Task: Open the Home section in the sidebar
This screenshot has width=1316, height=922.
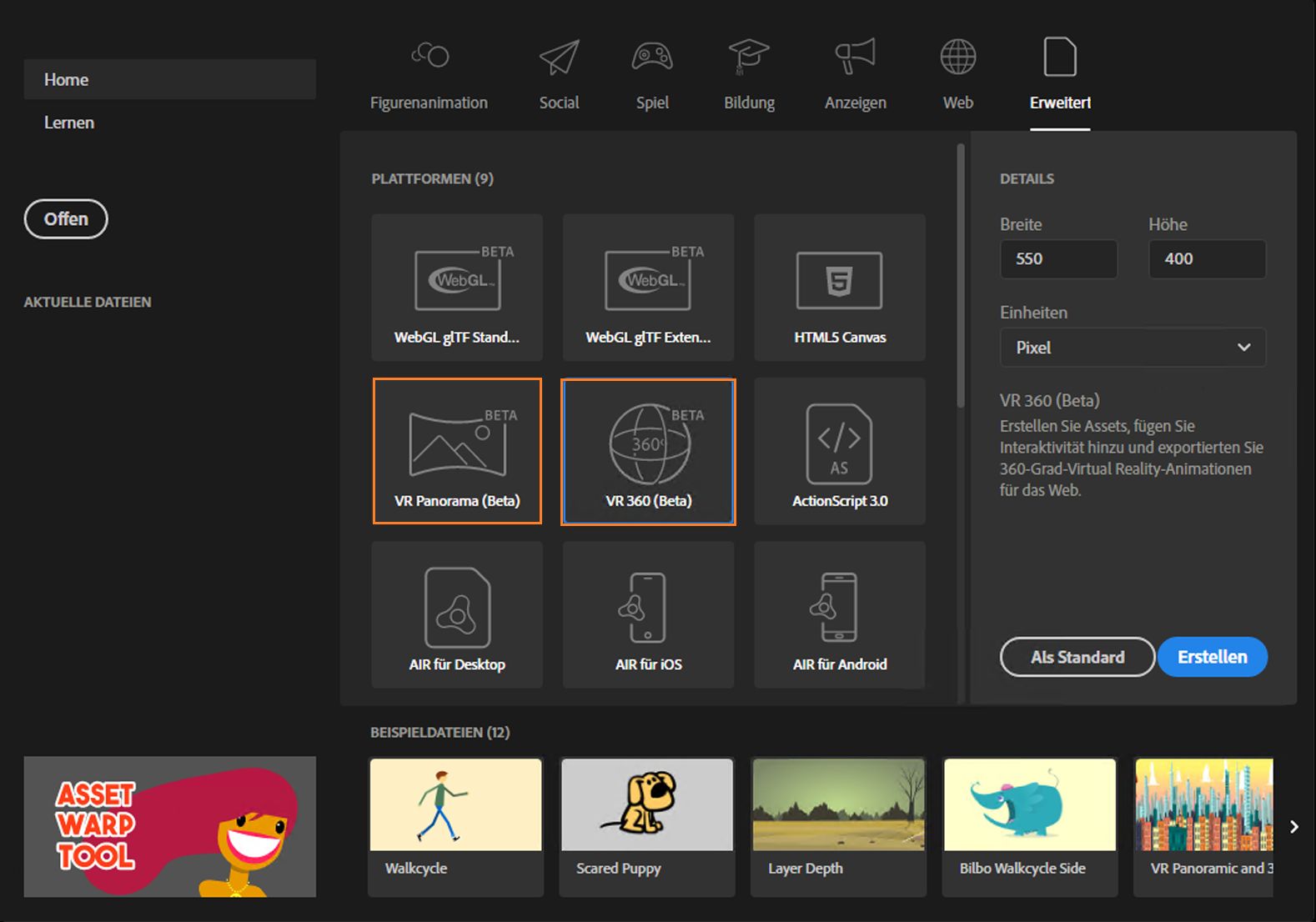Action: (170, 79)
